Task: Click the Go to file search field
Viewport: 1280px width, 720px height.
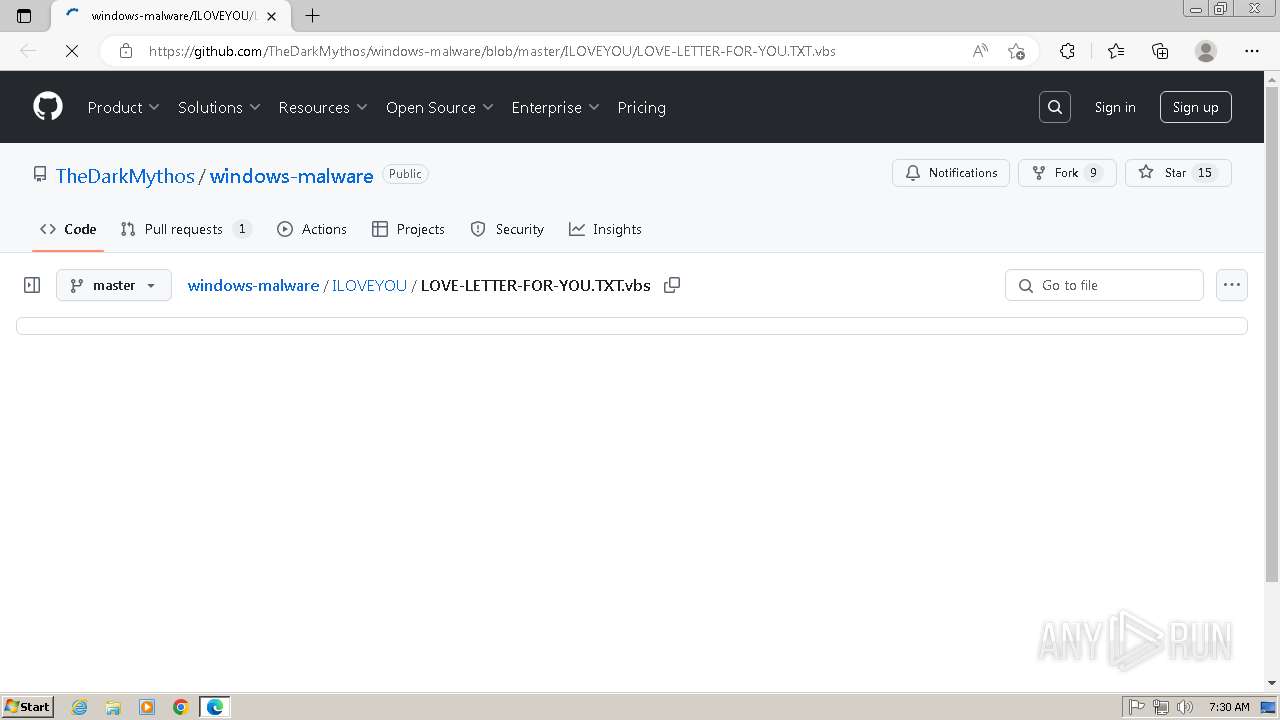Action: pyautogui.click(x=1104, y=285)
